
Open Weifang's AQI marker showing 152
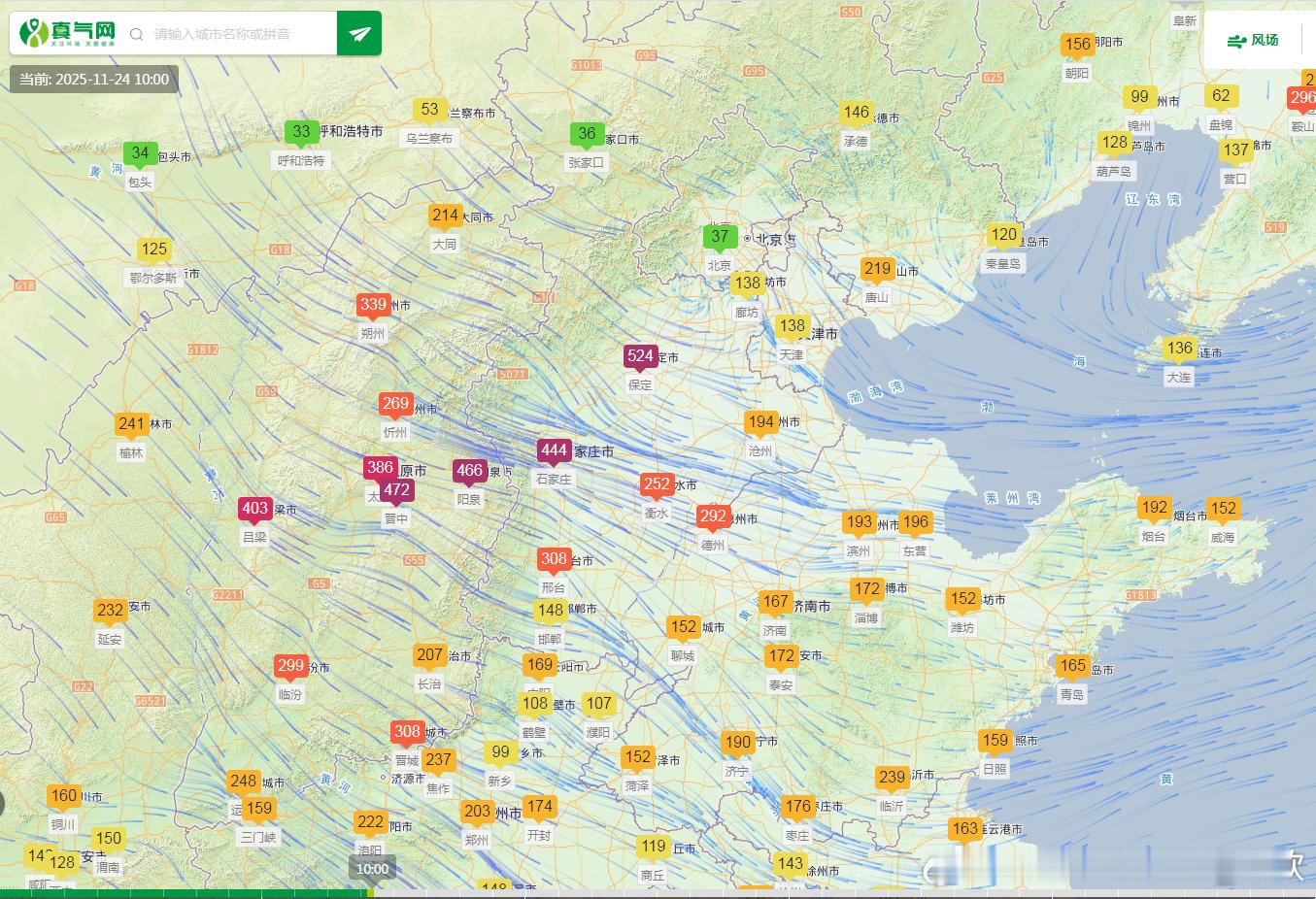click(962, 601)
